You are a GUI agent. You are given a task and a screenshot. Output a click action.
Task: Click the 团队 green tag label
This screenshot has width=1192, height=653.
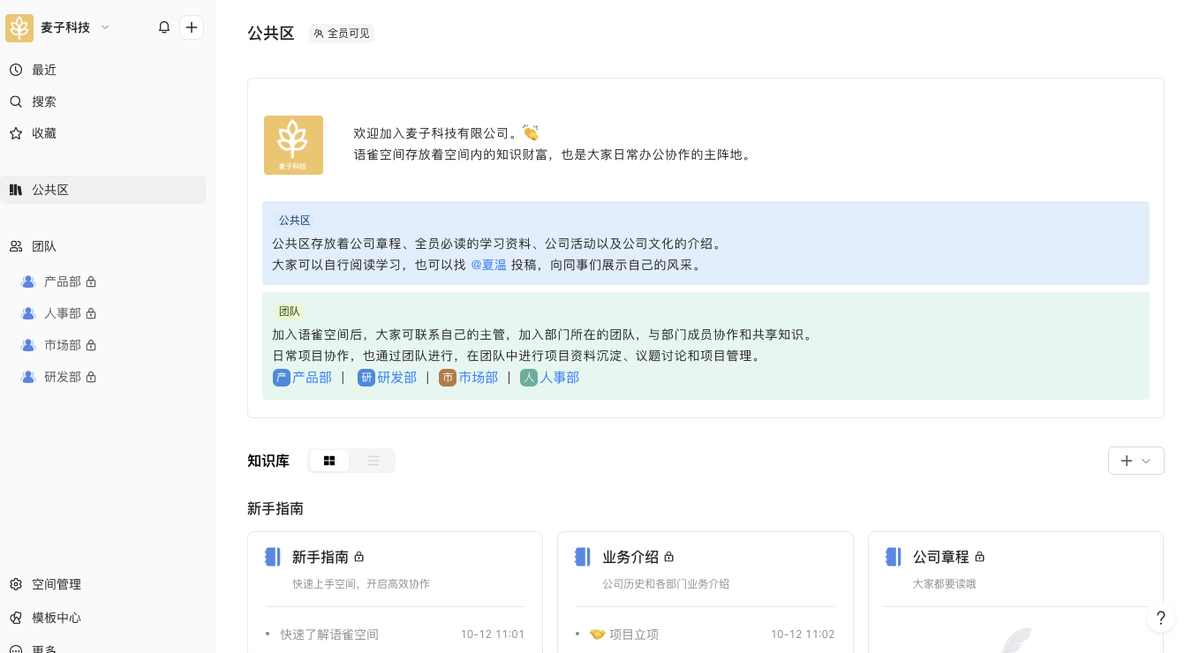click(289, 312)
